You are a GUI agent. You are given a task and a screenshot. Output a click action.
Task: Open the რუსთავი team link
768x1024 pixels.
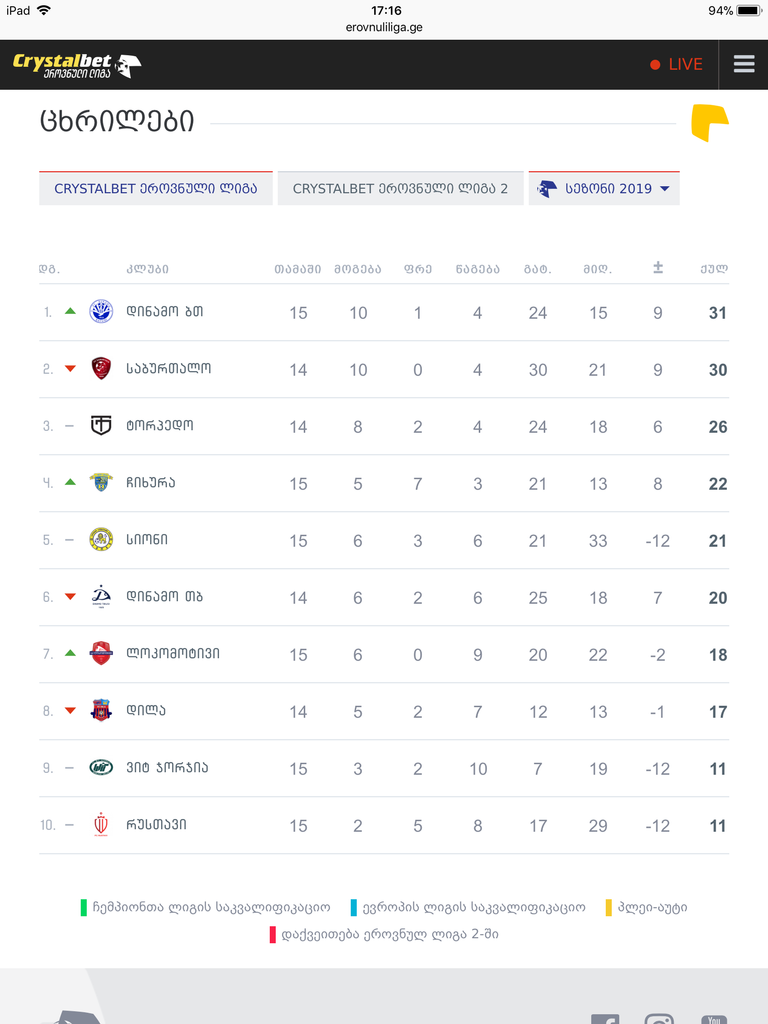click(156, 824)
